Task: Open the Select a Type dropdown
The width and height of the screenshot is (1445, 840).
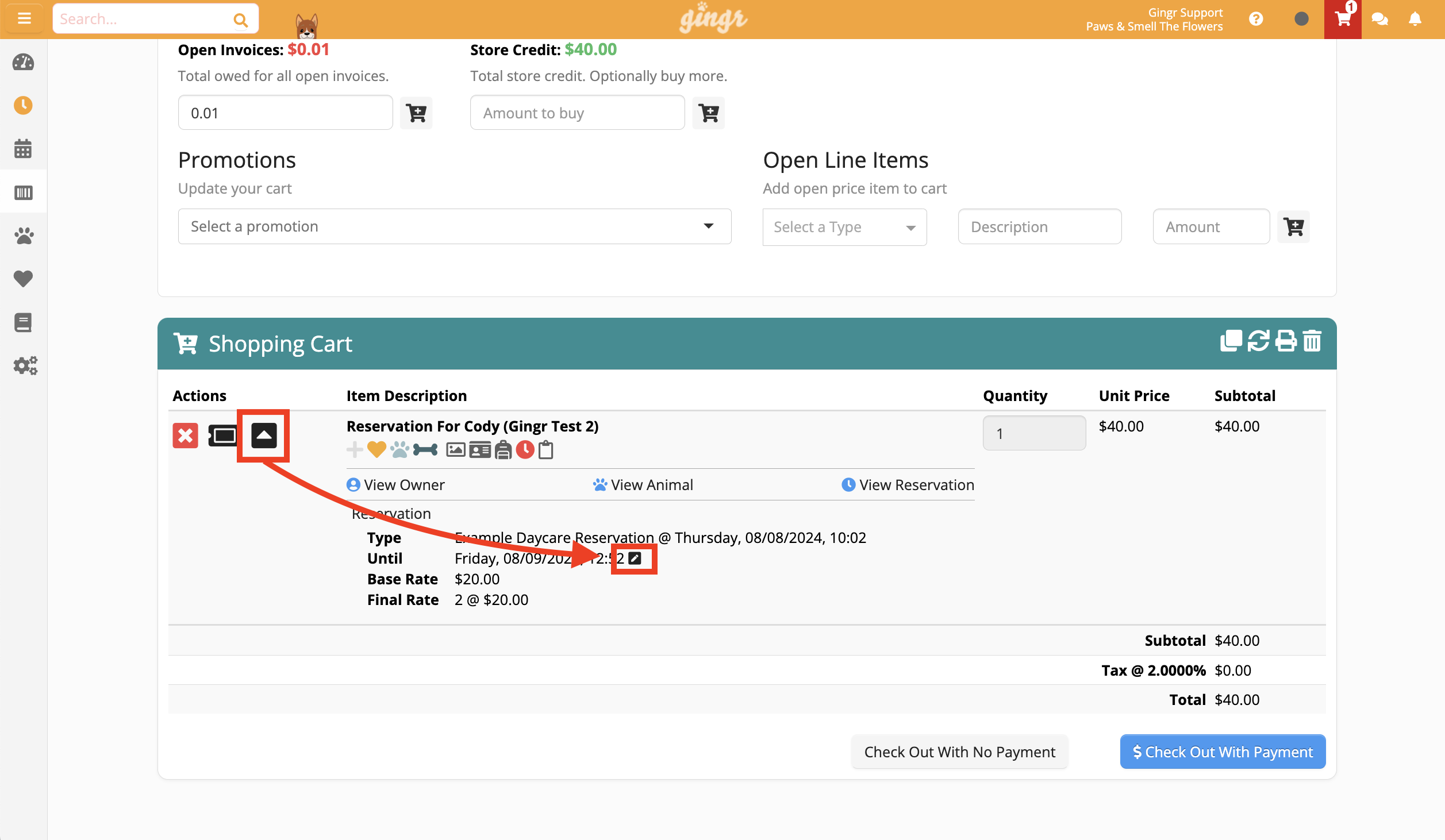Action: click(844, 227)
